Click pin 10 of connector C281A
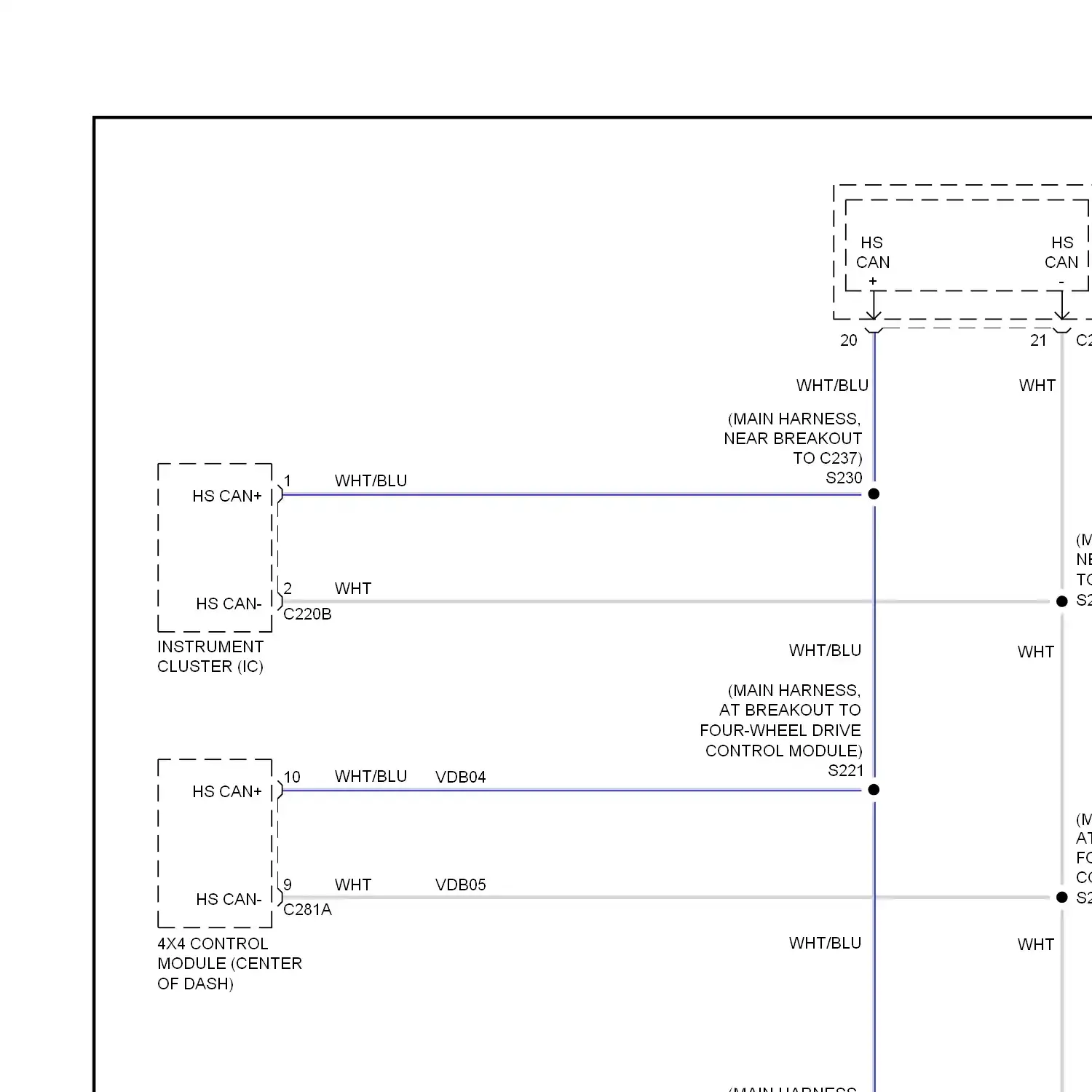This screenshot has height=1092, width=1092. pos(292,778)
